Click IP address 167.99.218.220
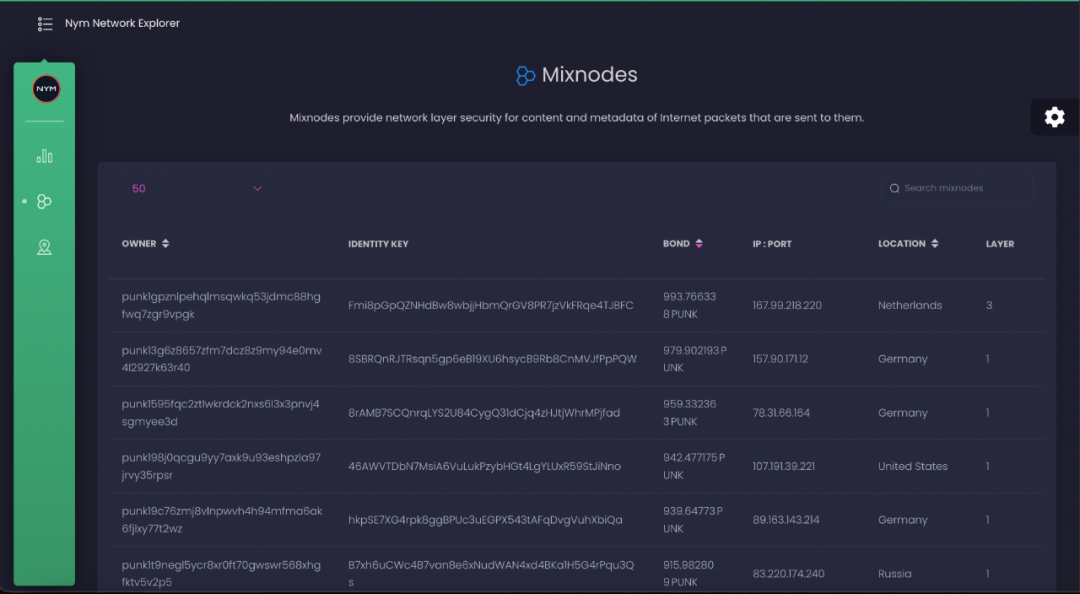Screen dimensions: 1080x594 (x=787, y=305)
